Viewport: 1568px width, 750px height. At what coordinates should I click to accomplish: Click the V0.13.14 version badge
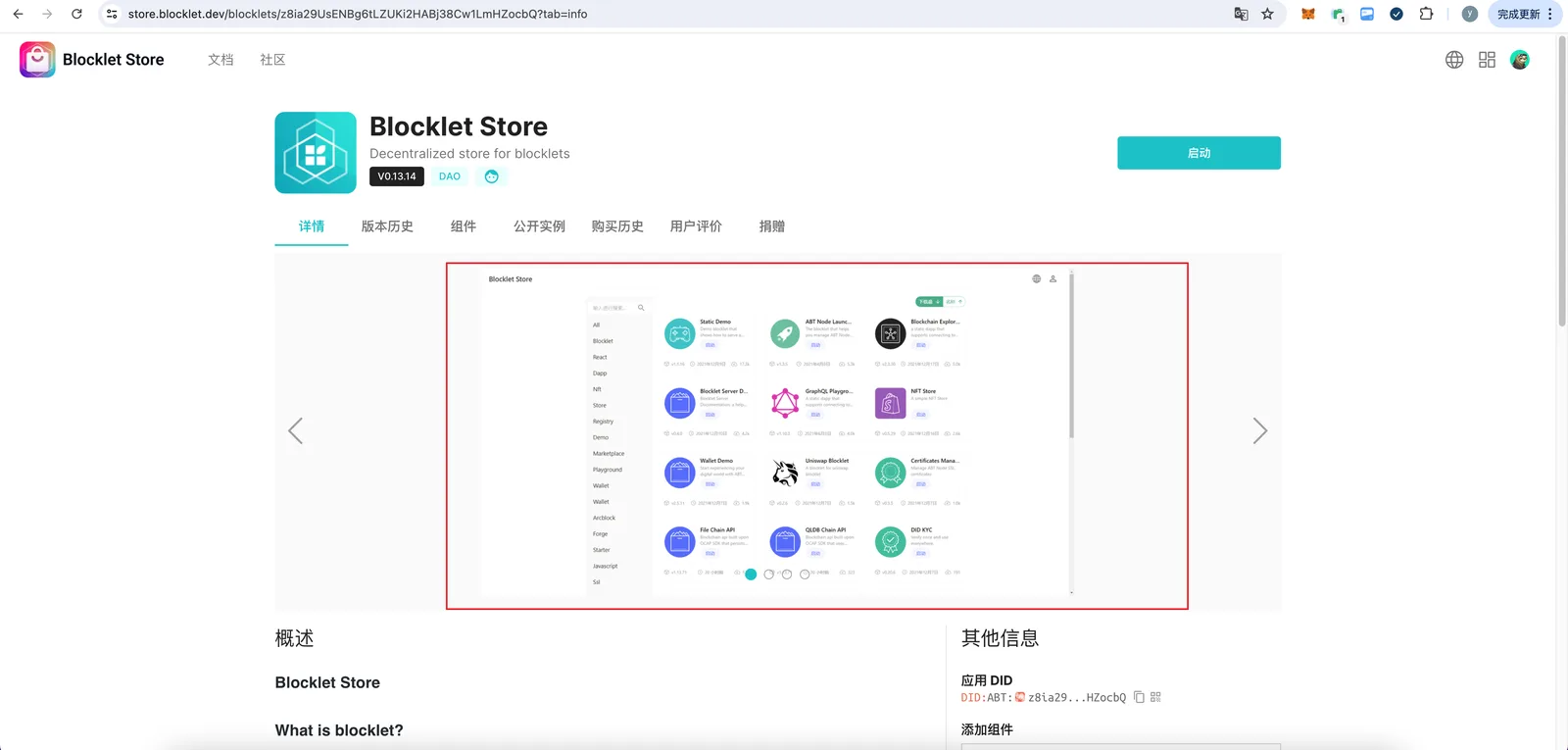pyautogui.click(x=397, y=176)
